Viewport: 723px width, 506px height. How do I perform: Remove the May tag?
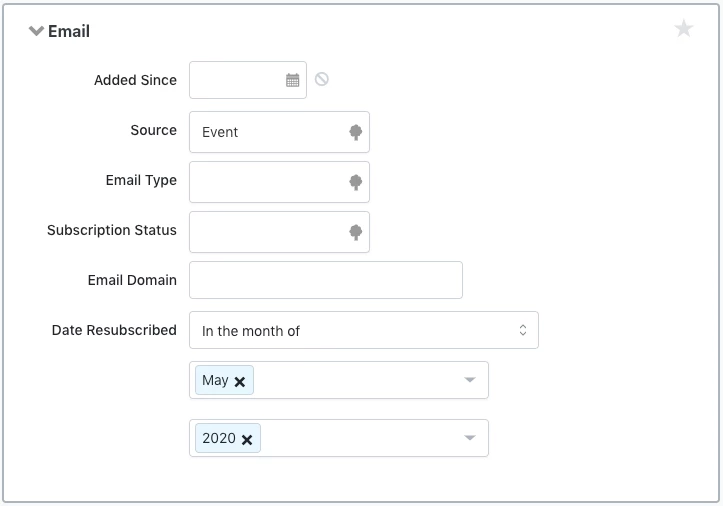[x=240, y=381]
